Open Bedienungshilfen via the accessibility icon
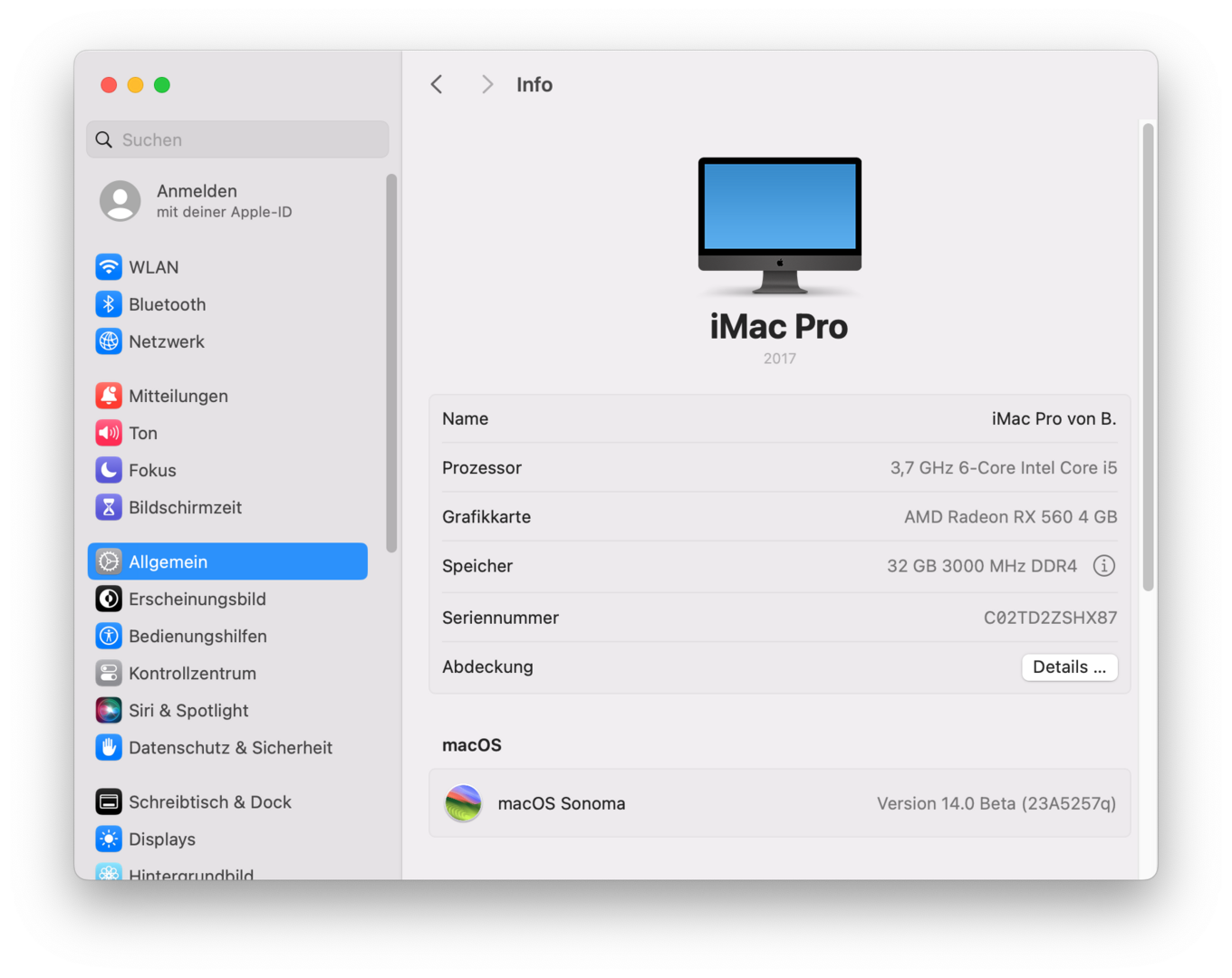This screenshot has width=1232, height=978. (109, 636)
